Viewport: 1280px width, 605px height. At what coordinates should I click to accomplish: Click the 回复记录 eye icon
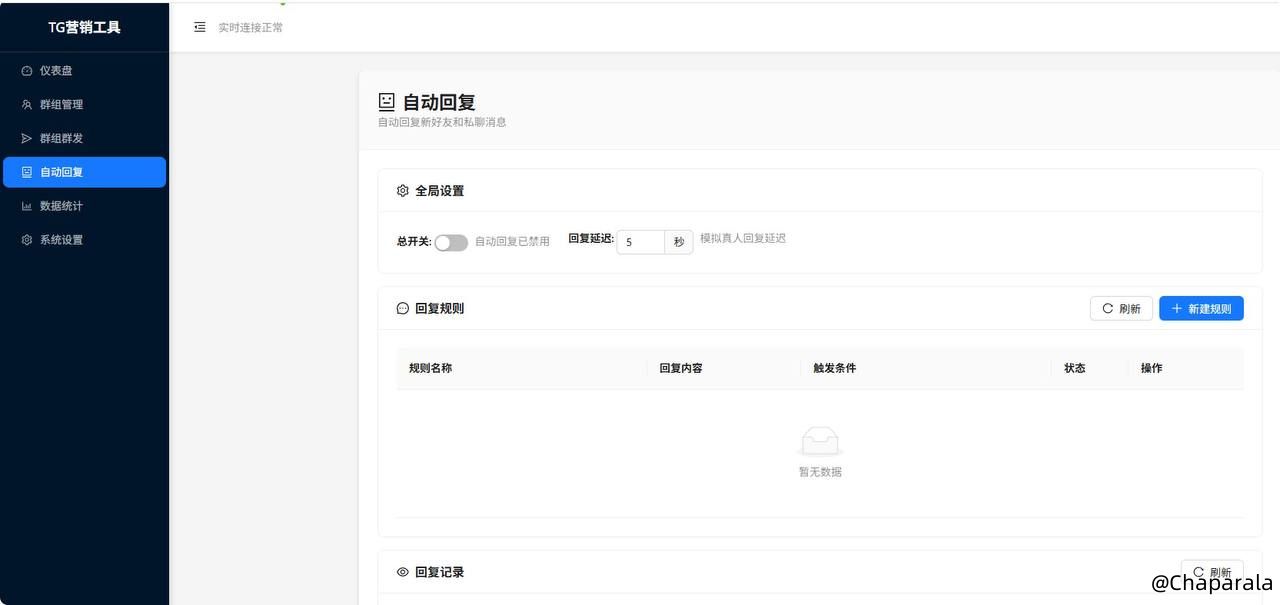coord(403,572)
